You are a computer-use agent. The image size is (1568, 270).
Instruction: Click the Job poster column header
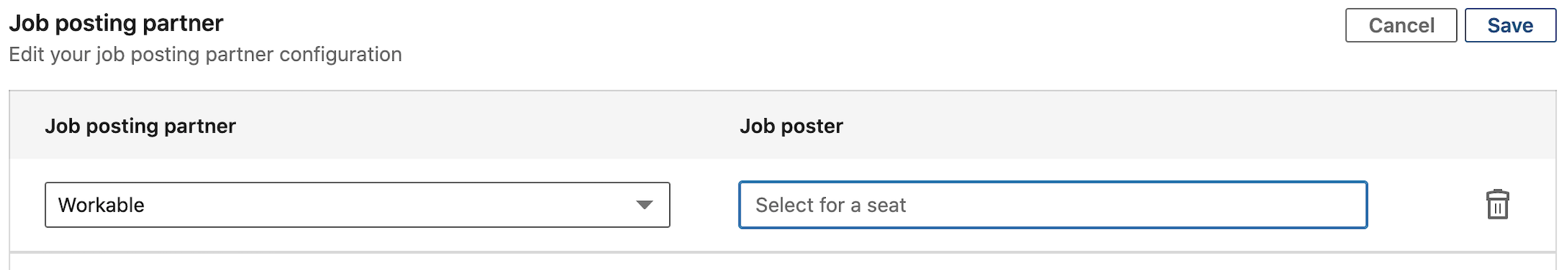(791, 126)
